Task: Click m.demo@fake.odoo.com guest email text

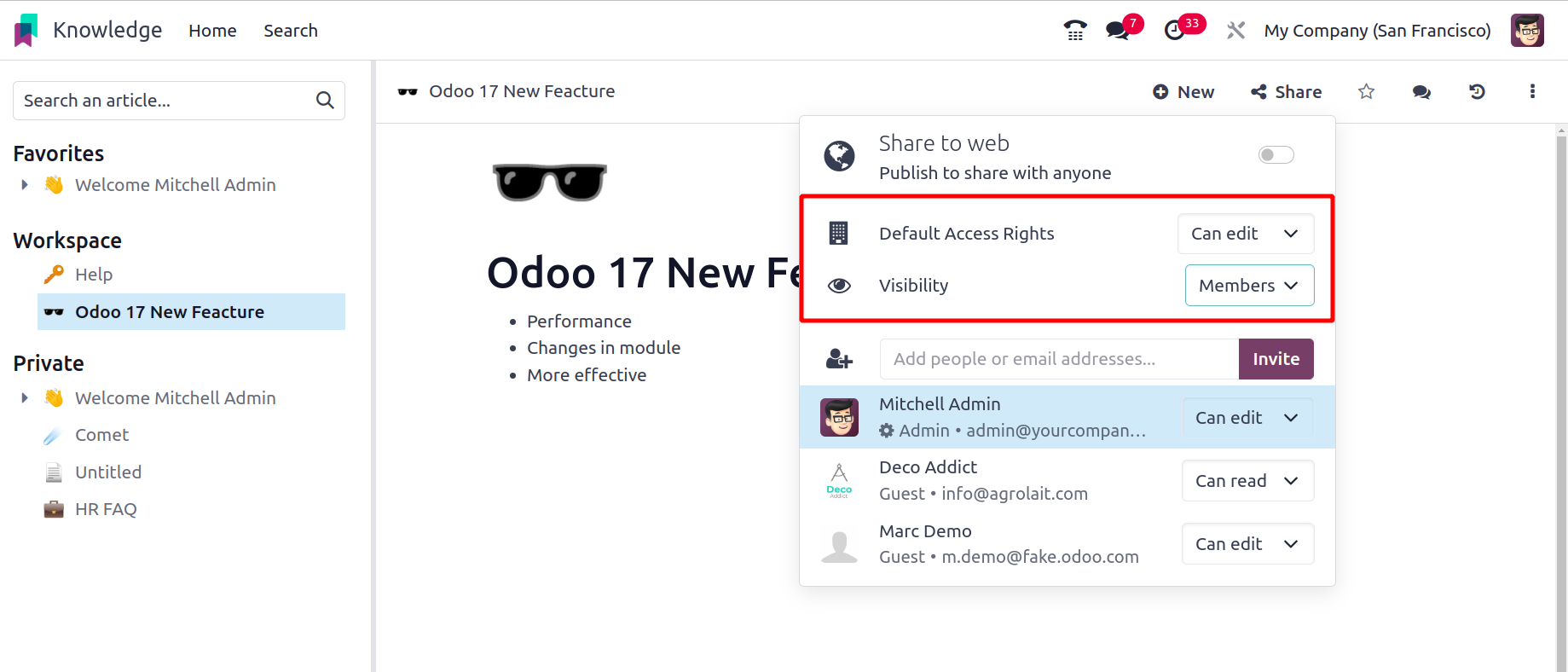Action: pyautogui.click(x=1040, y=557)
